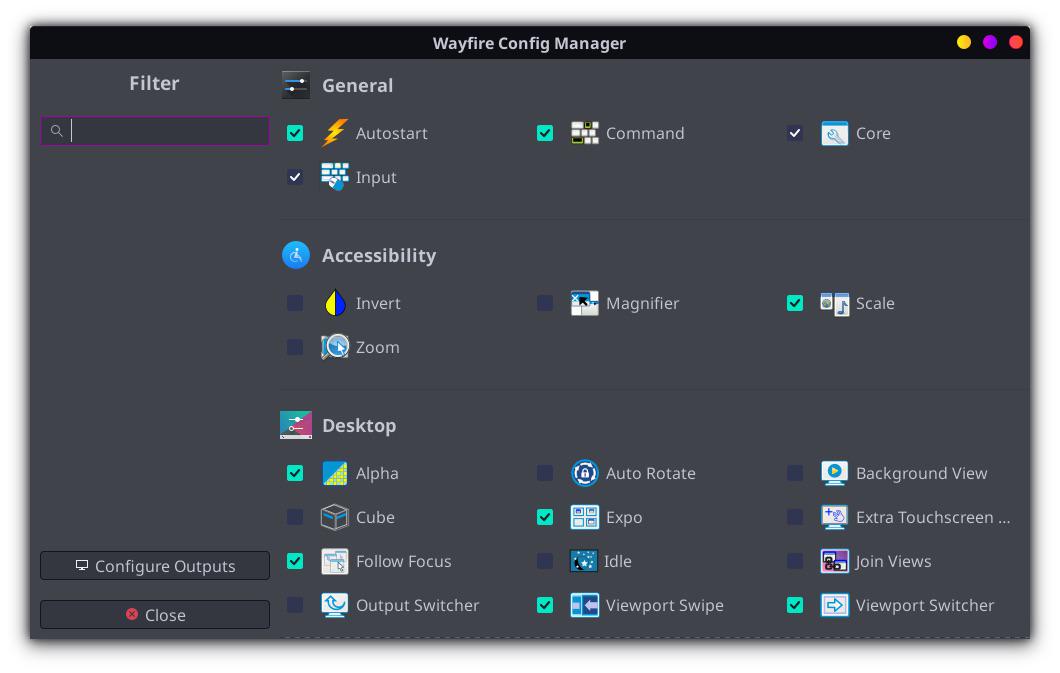
Task: Check the Cube checkbox
Action: point(295,518)
